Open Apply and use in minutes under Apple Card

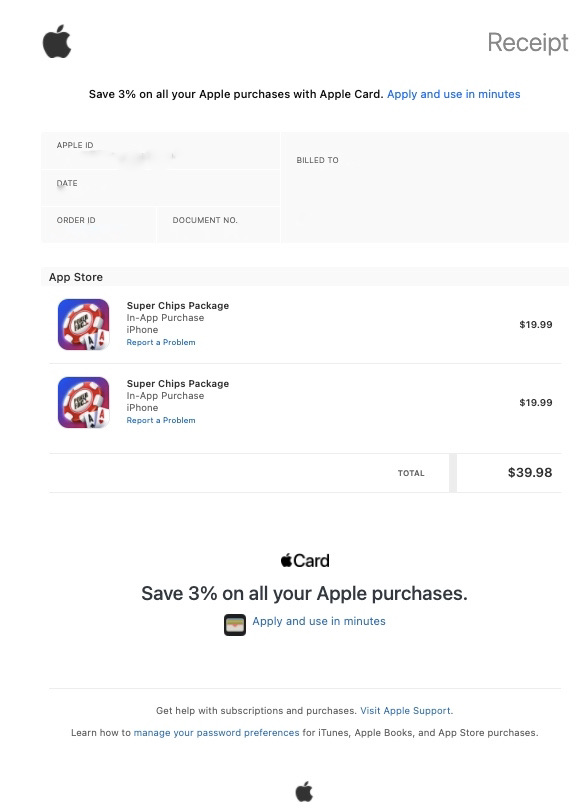coord(319,621)
